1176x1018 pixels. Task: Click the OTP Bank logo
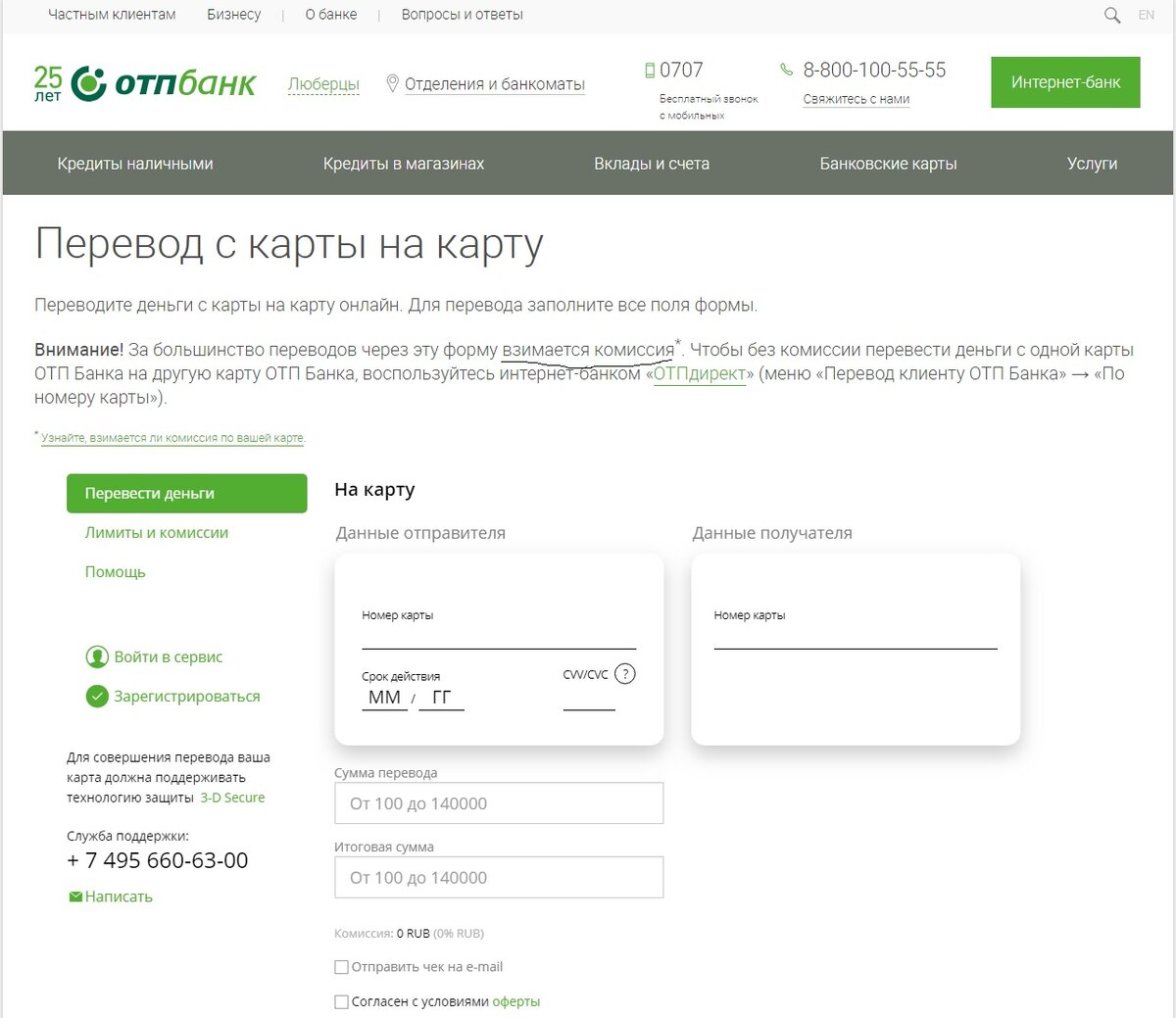(164, 83)
